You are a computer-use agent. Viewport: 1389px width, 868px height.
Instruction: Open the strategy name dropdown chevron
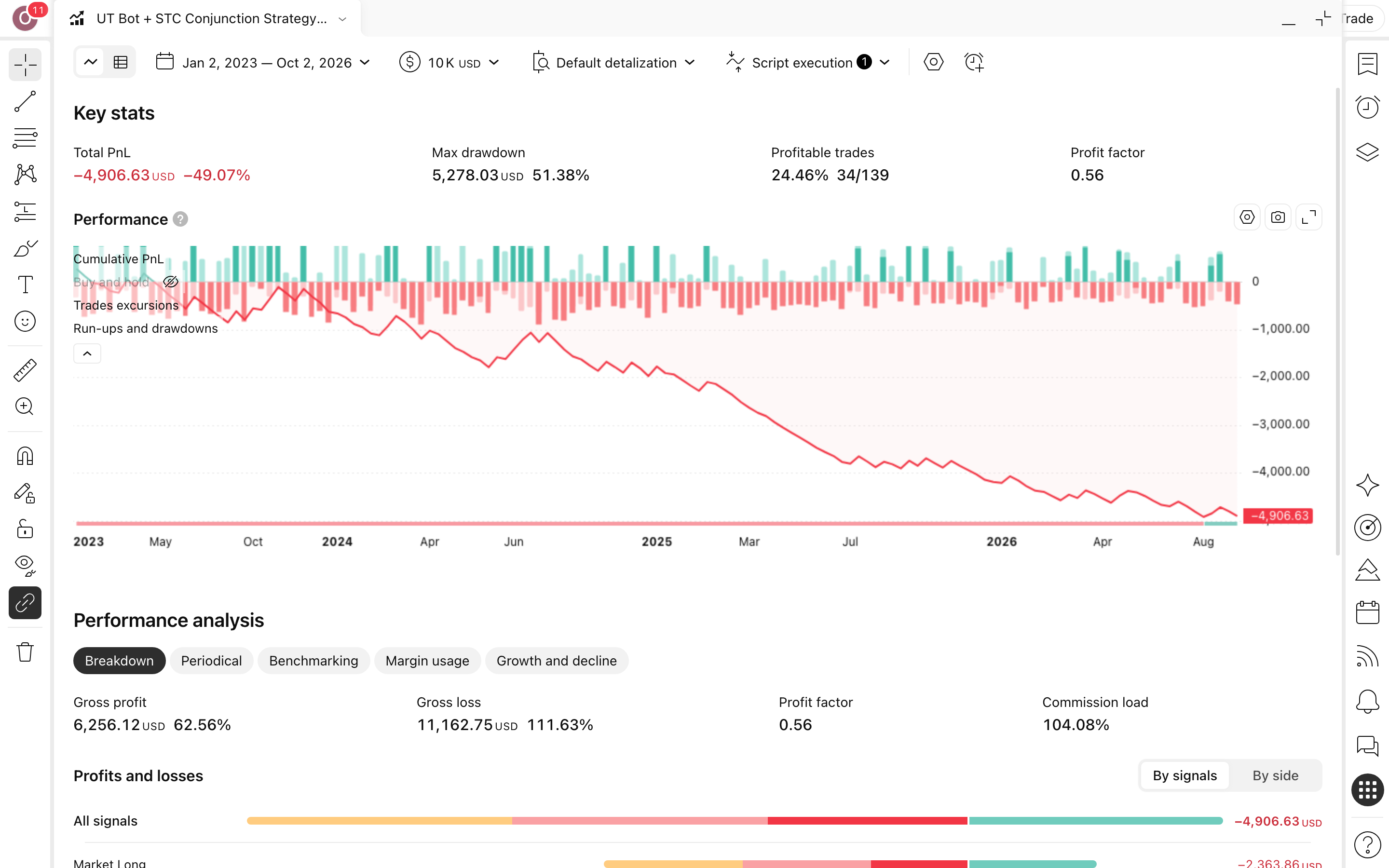click(342, 19)
